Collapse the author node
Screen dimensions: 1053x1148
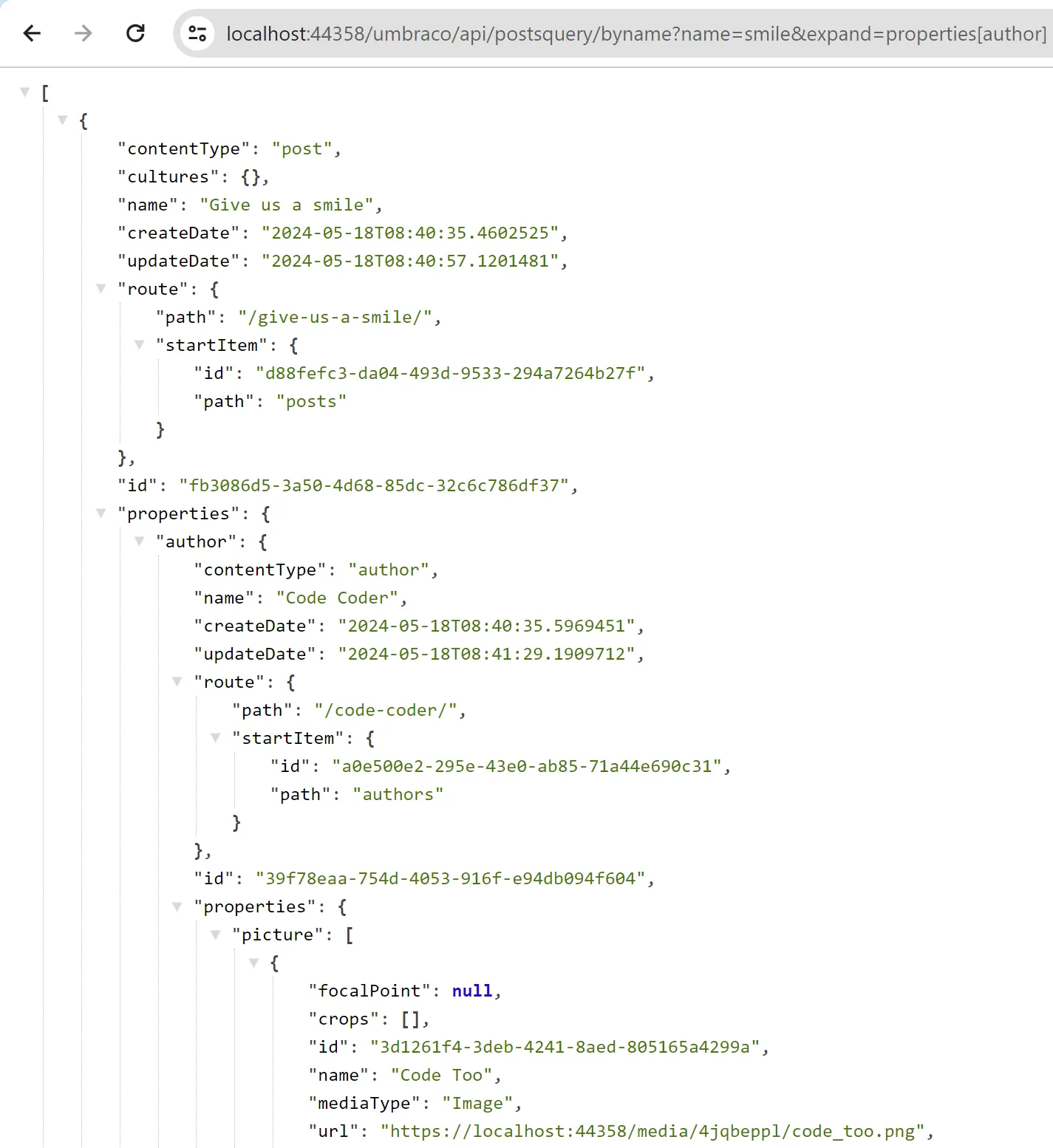click(139, 541)
